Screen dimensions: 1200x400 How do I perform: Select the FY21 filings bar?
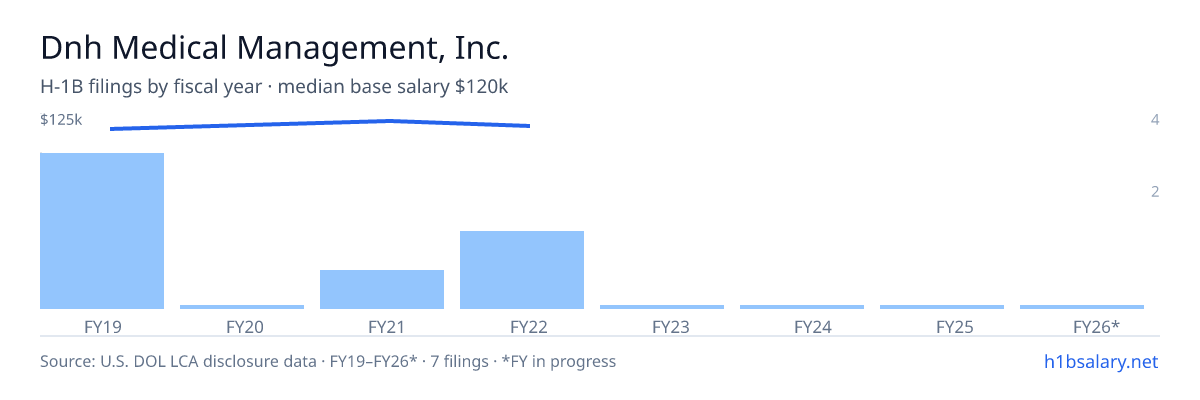pos(382,289)
